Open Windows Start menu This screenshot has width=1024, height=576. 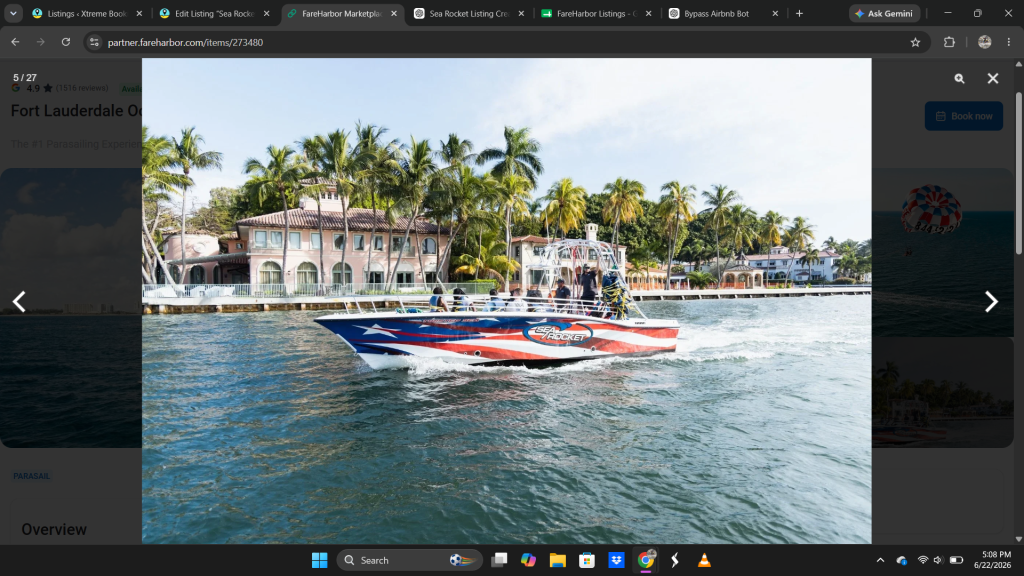[319, 560]
